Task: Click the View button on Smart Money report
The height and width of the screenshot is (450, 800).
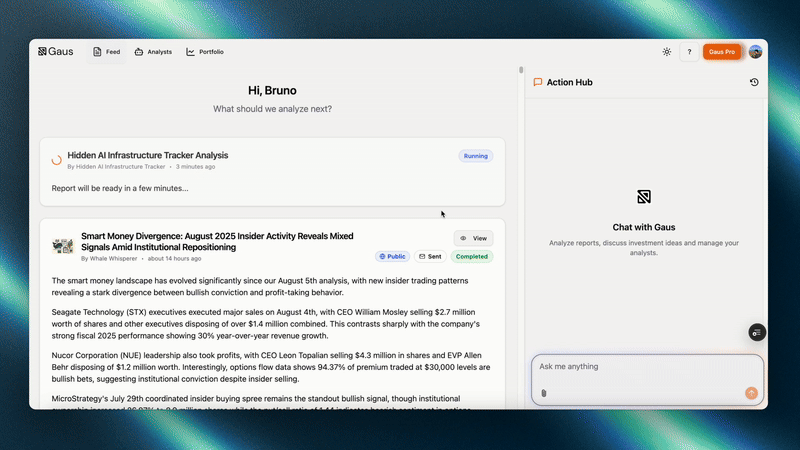Action: click(473, 238)
